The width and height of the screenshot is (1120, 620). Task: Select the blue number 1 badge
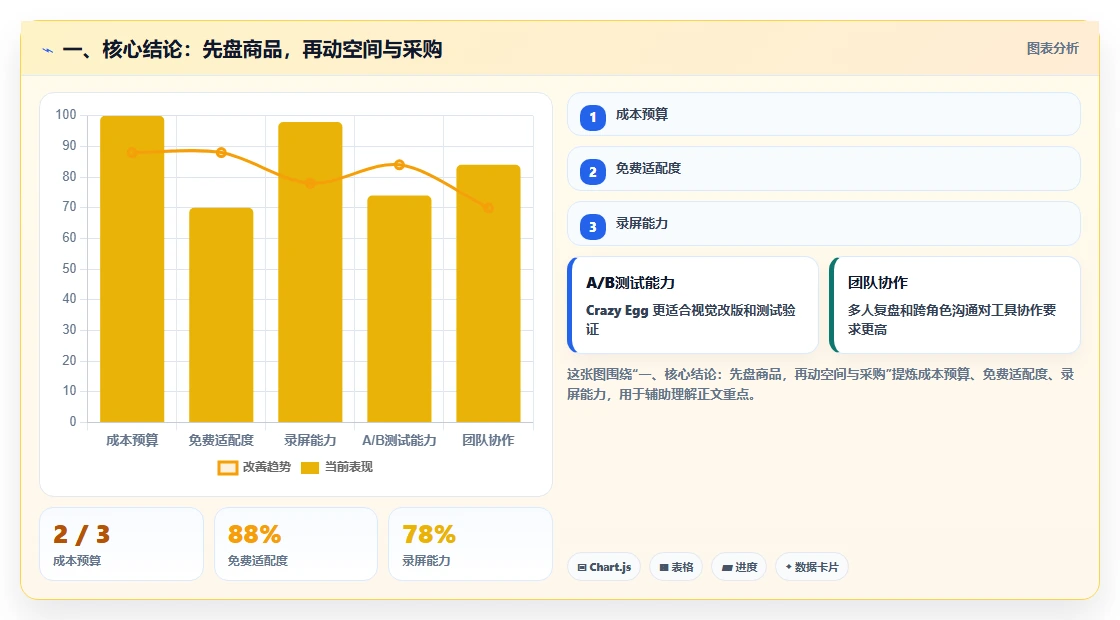(592, 117)
